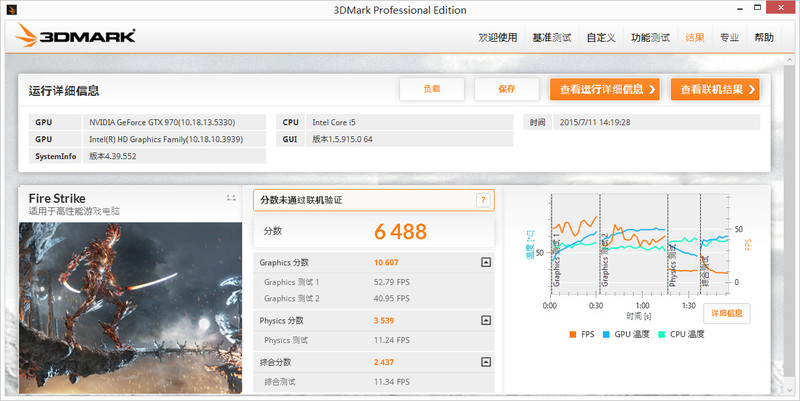Image resolution: width=800 pixels, height=401 pixels.
Task: Click the 保存 button
Action: [507, 89]
